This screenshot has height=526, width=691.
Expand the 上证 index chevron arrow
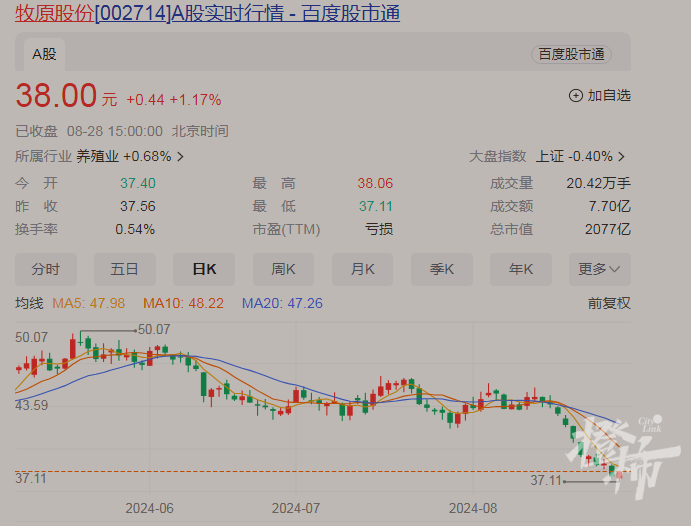click(x=621, y=157)
